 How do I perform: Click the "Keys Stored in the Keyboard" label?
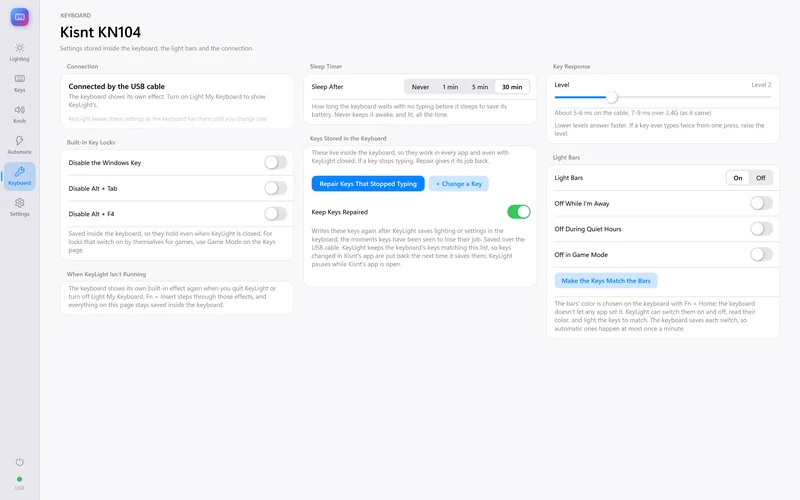coord(348,138)
